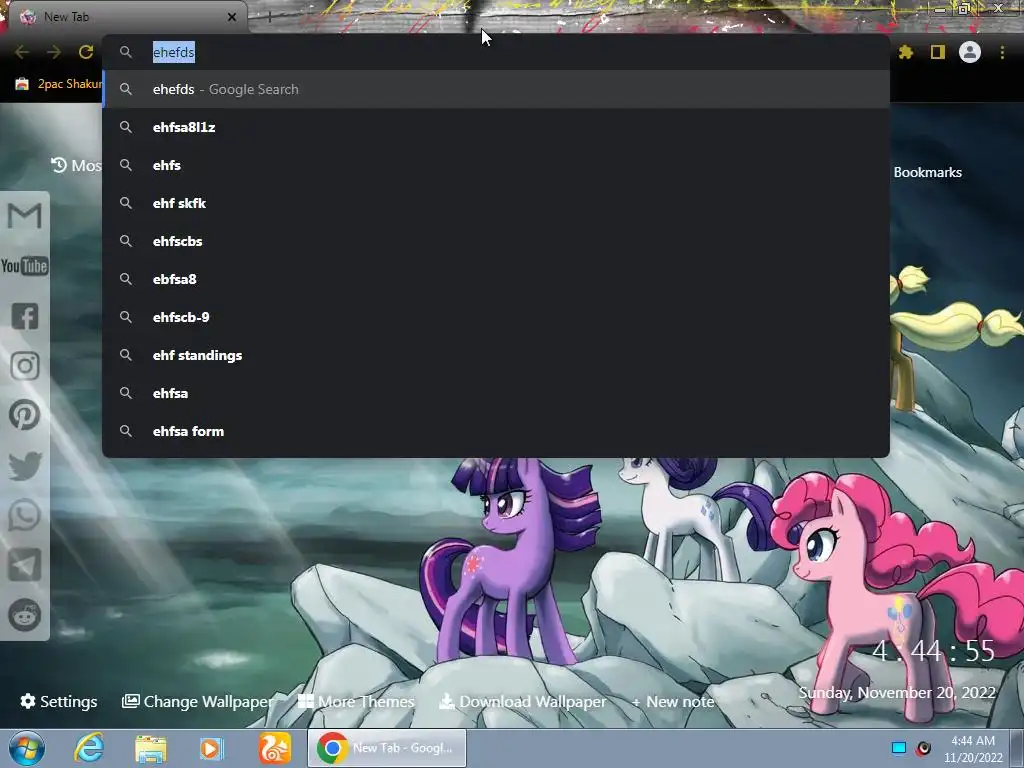Screen dimensions: 1024x768
Task: Open Pinterest from the sidebar
Action: (x=25, y=415)
